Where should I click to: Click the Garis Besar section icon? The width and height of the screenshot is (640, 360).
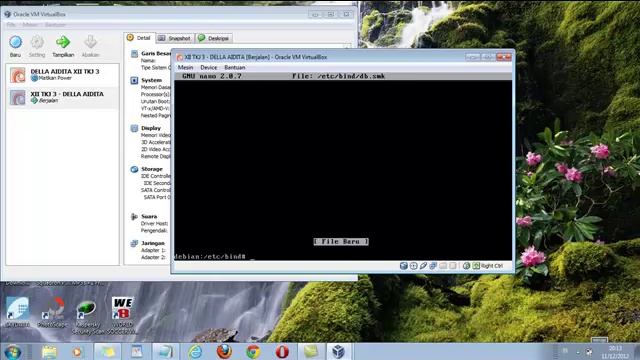click(x=134, y=54)
